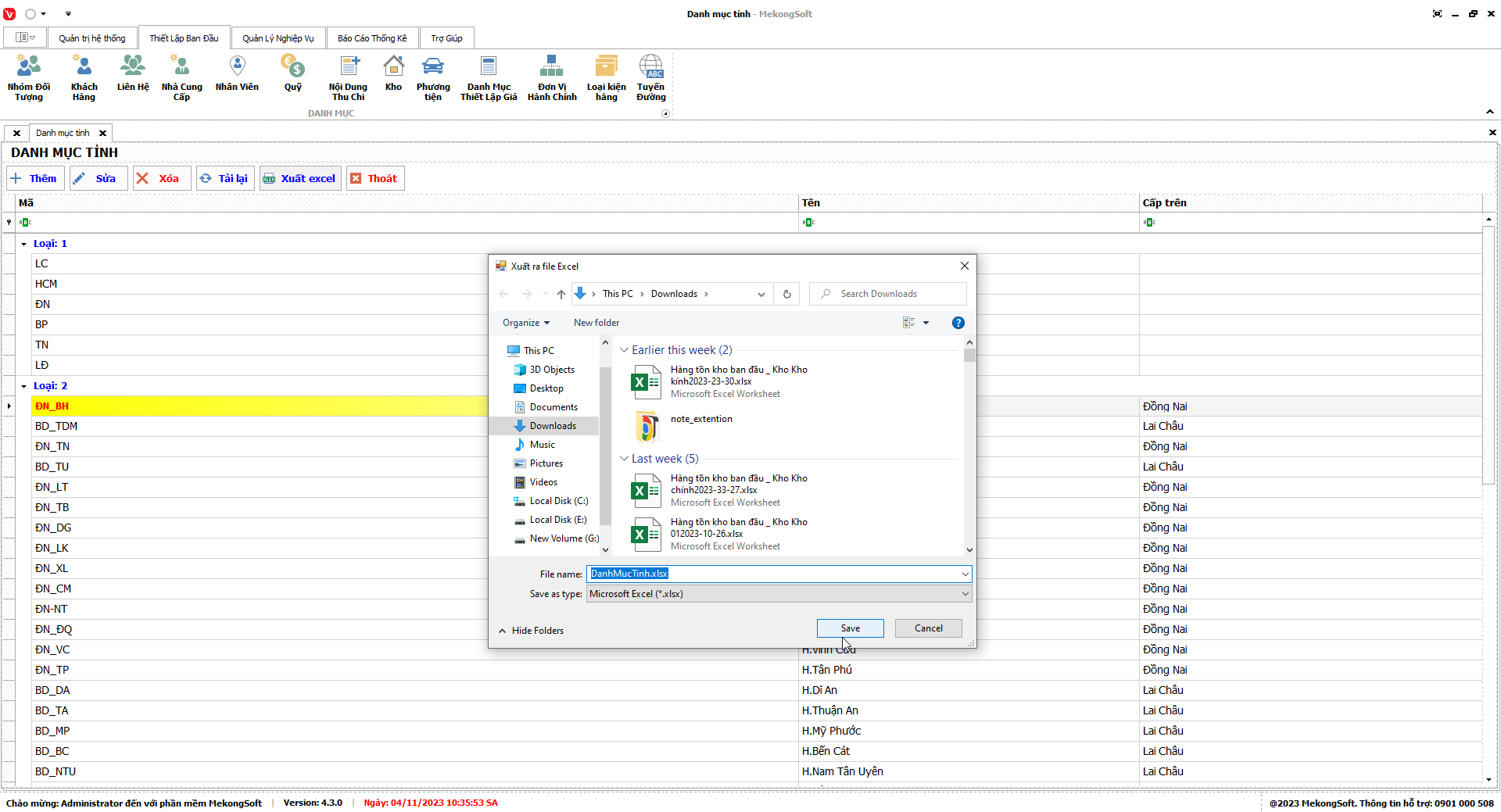1501x812 pixels.
Task: Select Desktop in the folder tree
Action: [546, 388]
